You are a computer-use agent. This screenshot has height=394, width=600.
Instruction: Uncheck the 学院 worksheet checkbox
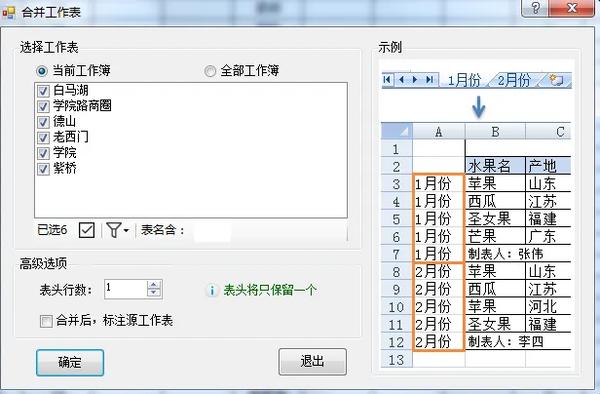coord(43,153)
